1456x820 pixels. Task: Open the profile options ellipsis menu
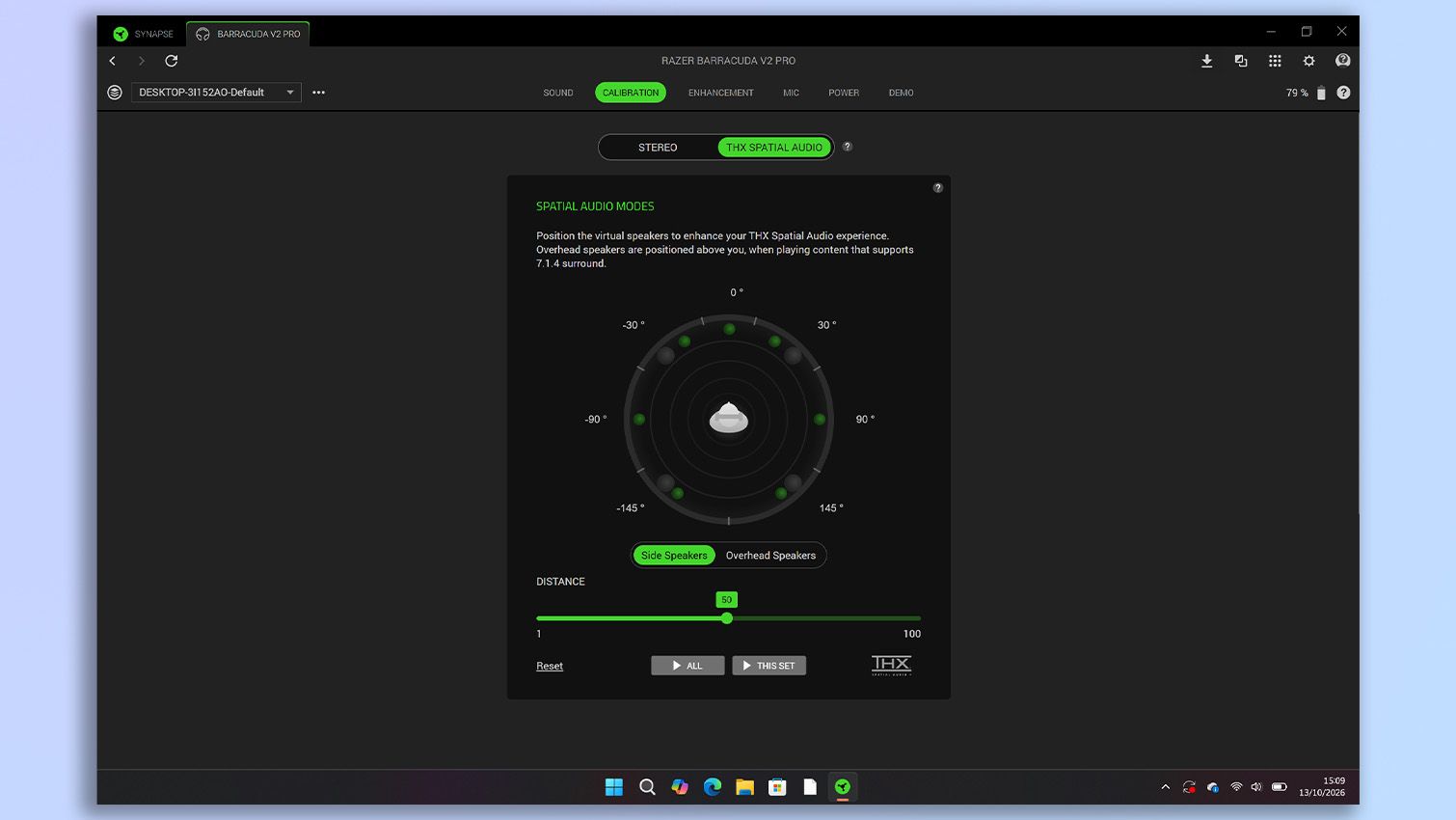319,93
